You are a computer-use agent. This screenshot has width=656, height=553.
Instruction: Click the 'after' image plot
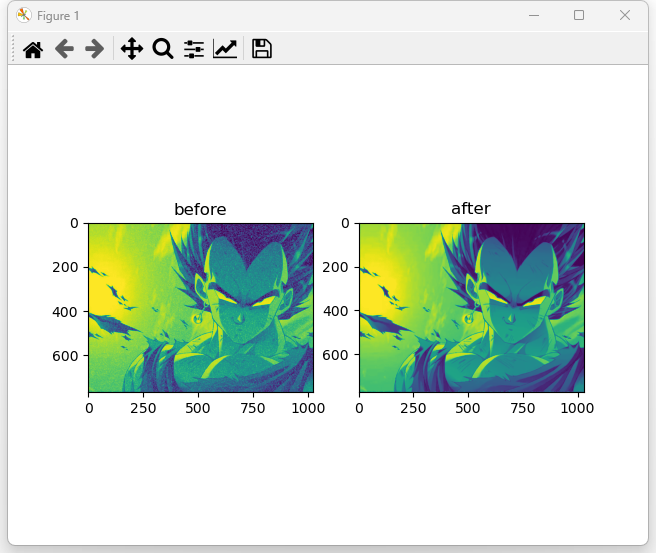click(x=472, y=308)
